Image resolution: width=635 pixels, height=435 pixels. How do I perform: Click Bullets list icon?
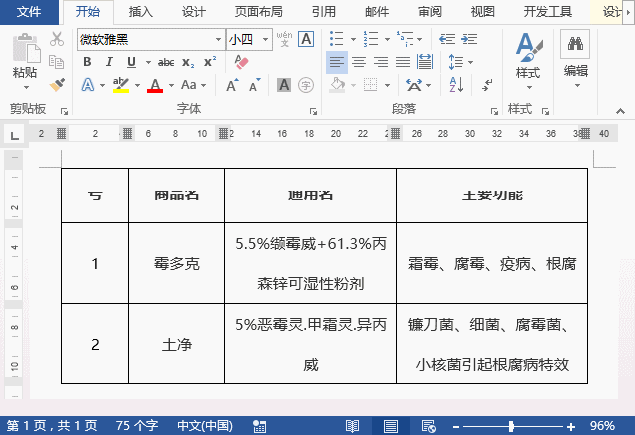(337, 39)
